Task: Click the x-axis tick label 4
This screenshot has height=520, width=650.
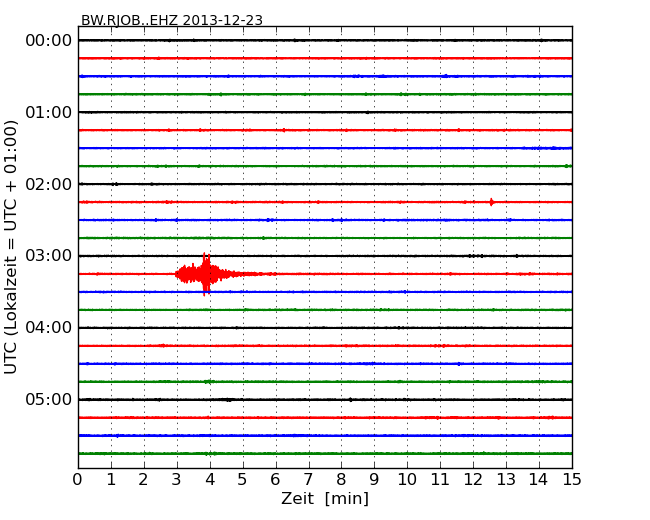Action: point(210,480)
